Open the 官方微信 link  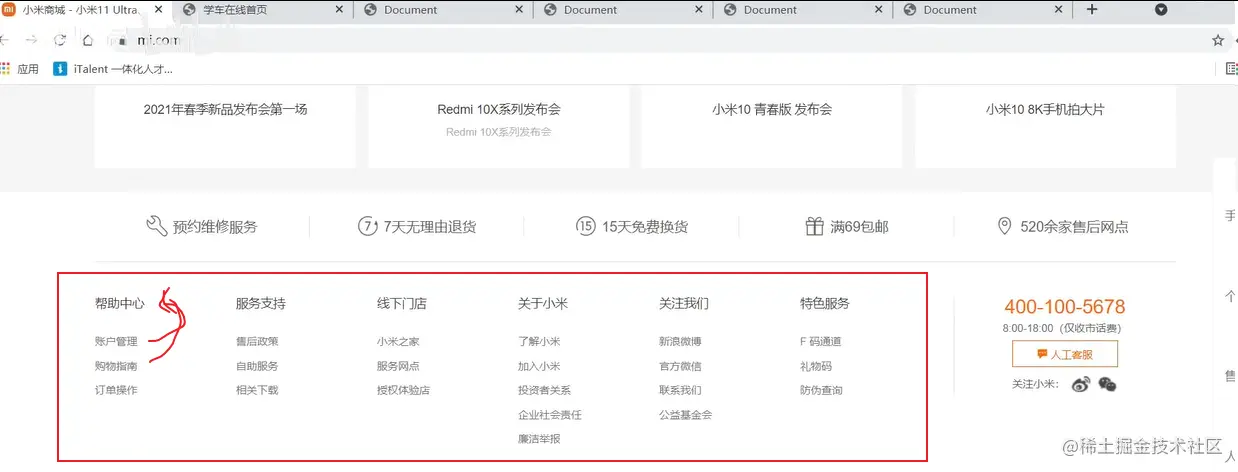pos(680,366)
